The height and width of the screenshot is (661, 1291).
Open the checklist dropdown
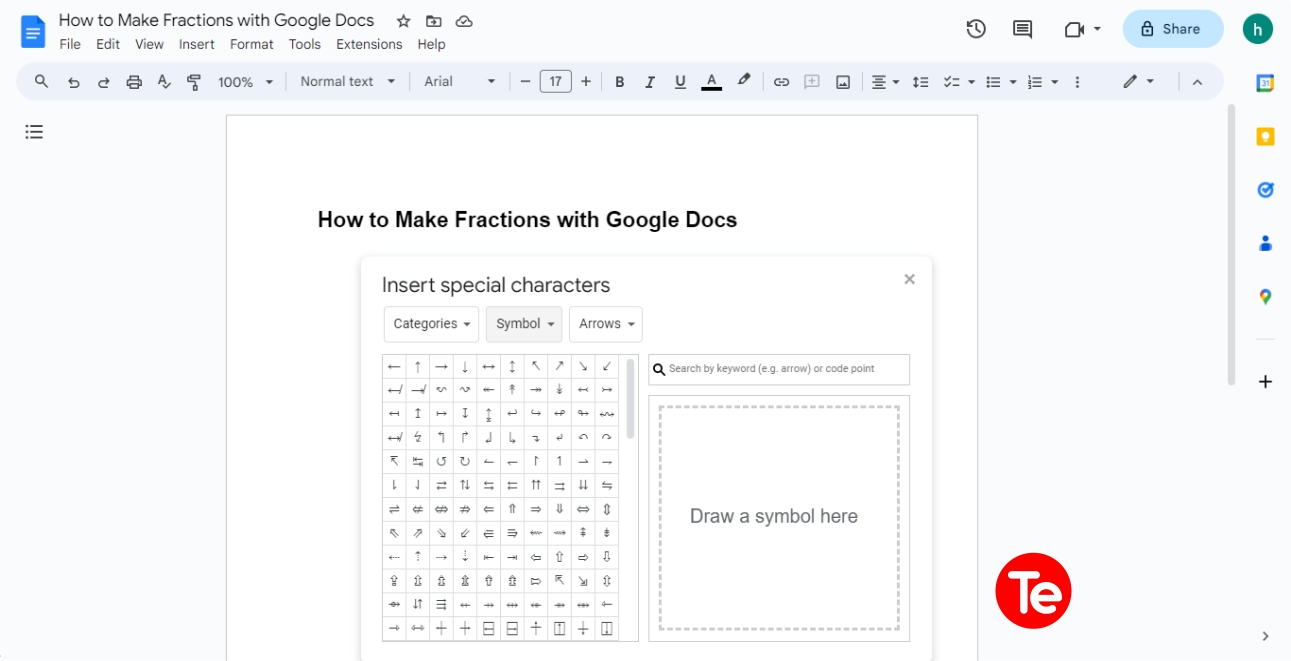(959, 82)
